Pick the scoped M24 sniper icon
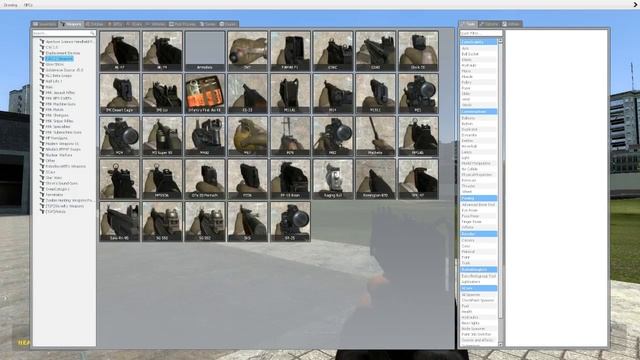Screen dimensions: 640x360 [120, 136]
